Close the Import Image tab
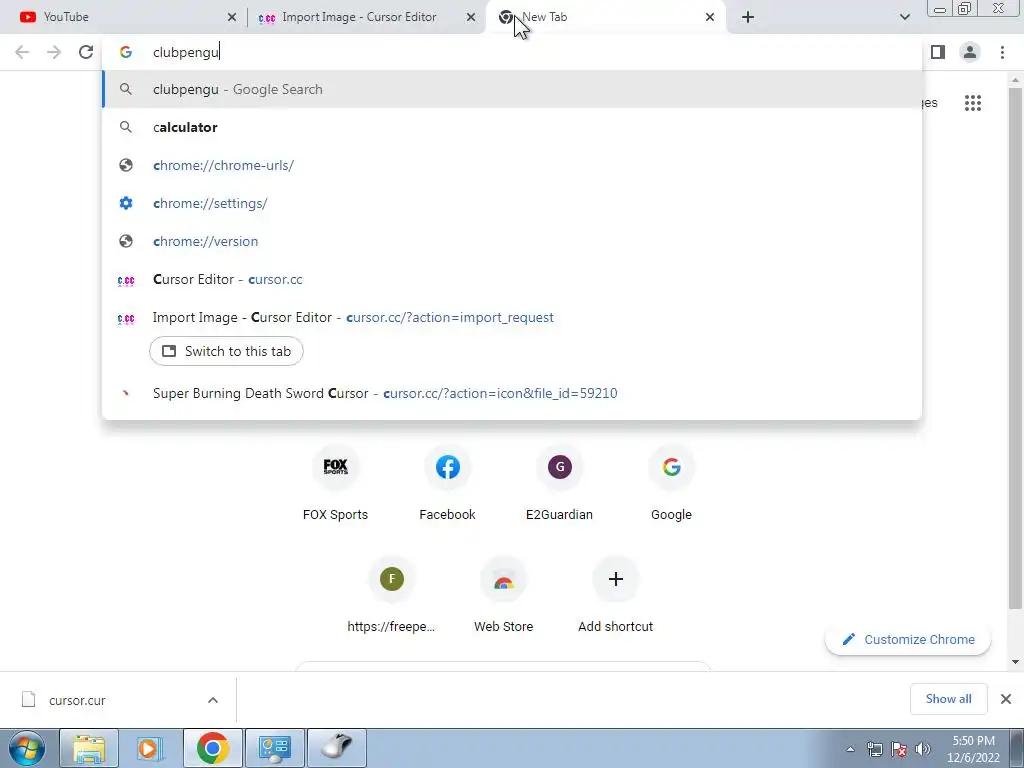Viewport: 1024px width, 768px height. pyautogui.click(x=471, y=18)
